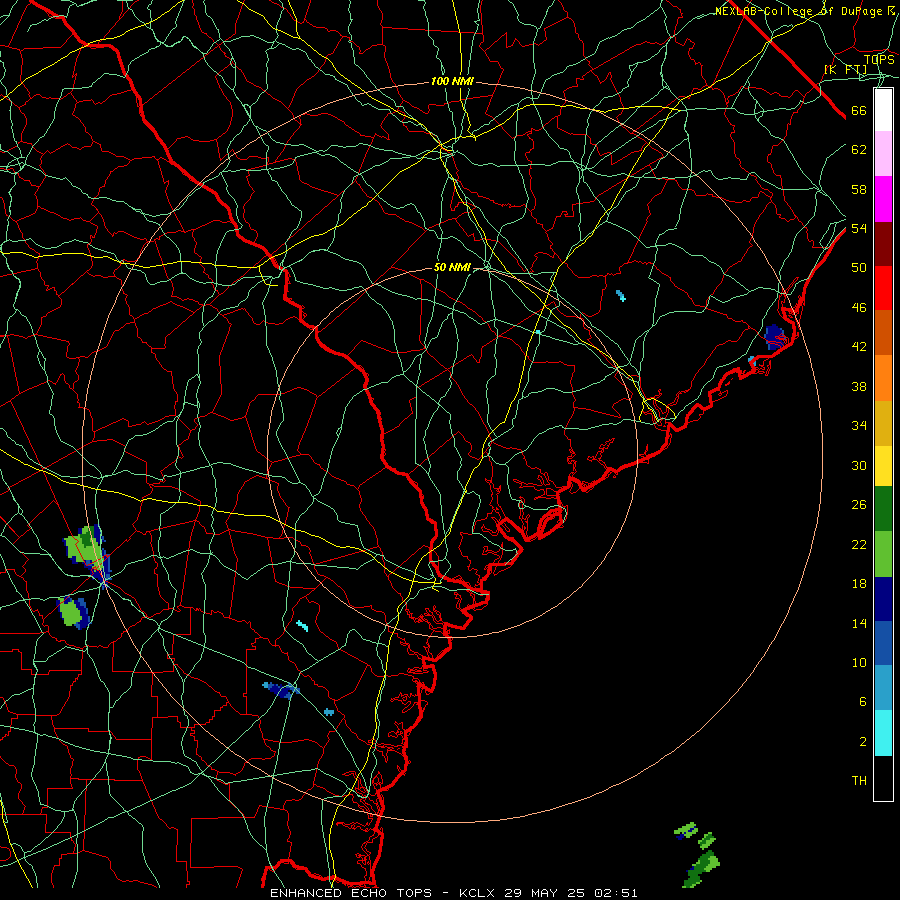Click 'ENHANCED ECHO TOPS' caption text
The width and height of the screenshot is (900, 900).
(351, 893)
